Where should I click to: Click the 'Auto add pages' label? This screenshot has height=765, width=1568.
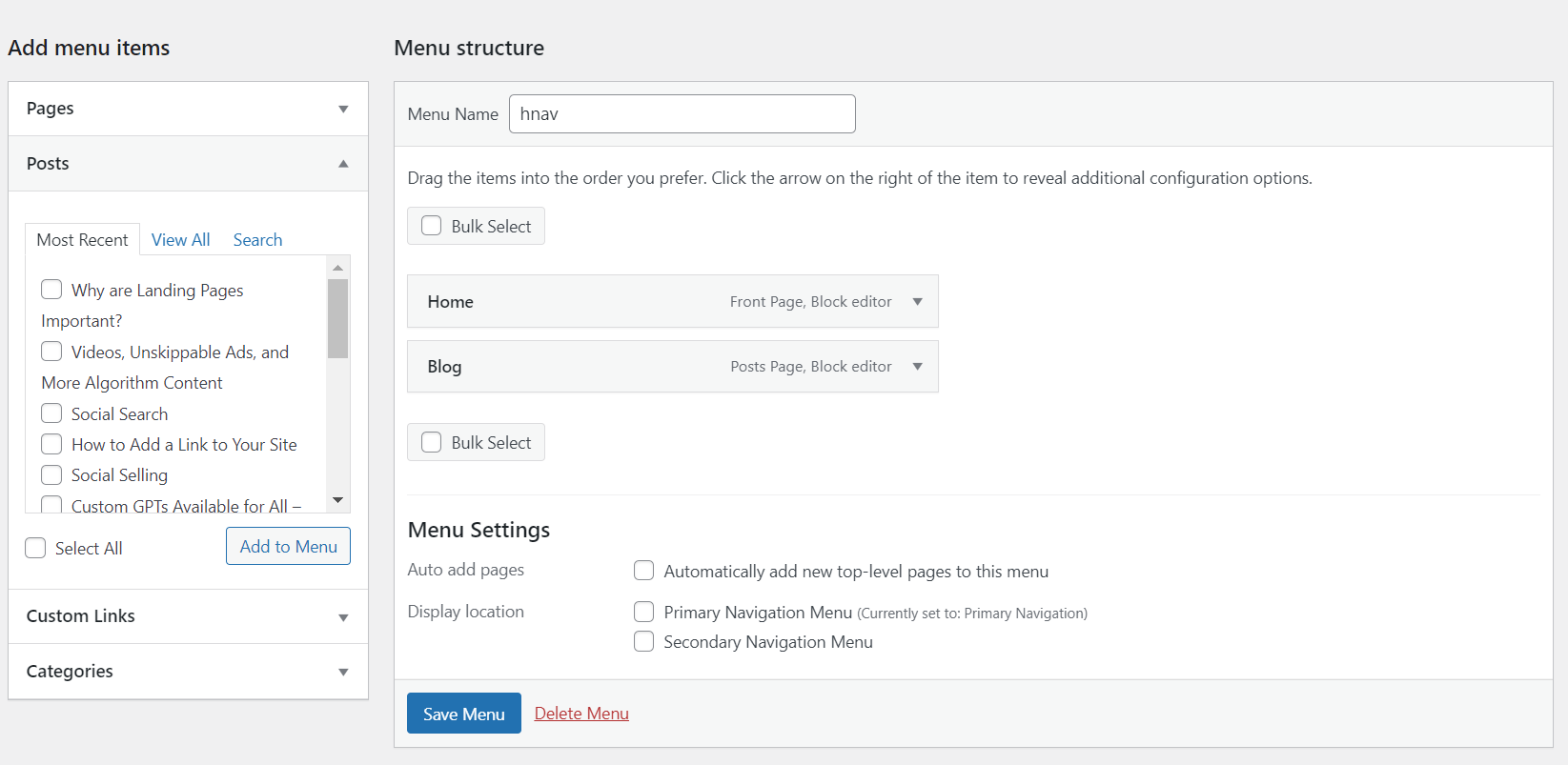pos(465,570)
